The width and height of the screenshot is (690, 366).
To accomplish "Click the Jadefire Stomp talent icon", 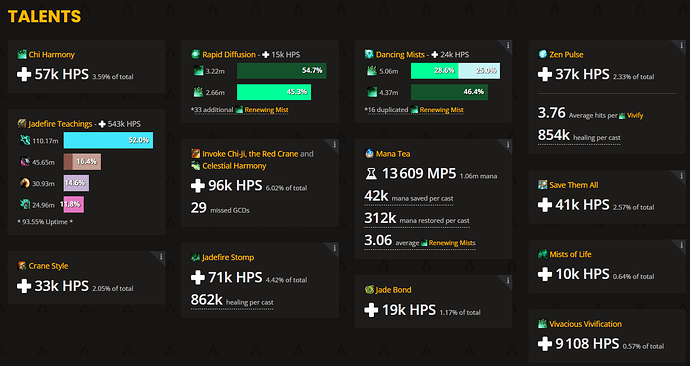I will point(195,257).
